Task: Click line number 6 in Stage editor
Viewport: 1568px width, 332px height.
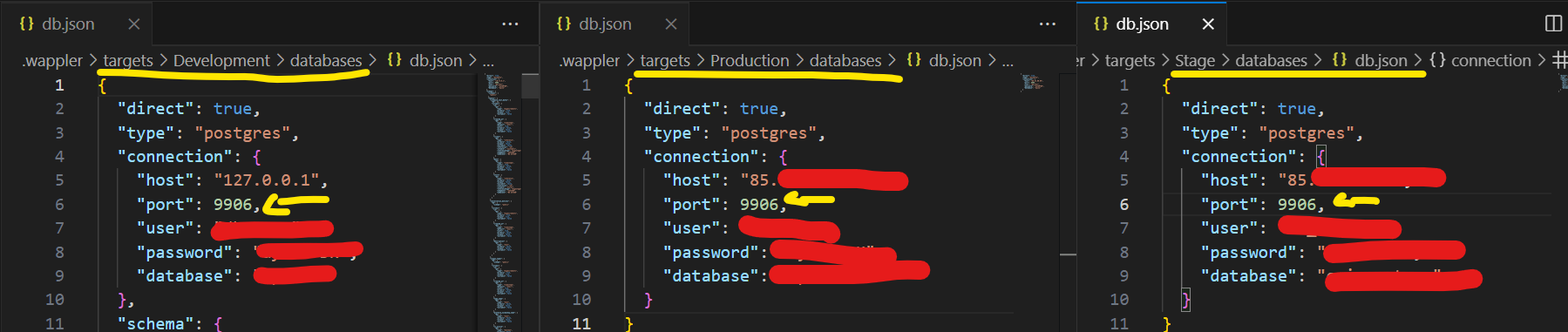Action: pyautogui.click(x=1123, y=205)
